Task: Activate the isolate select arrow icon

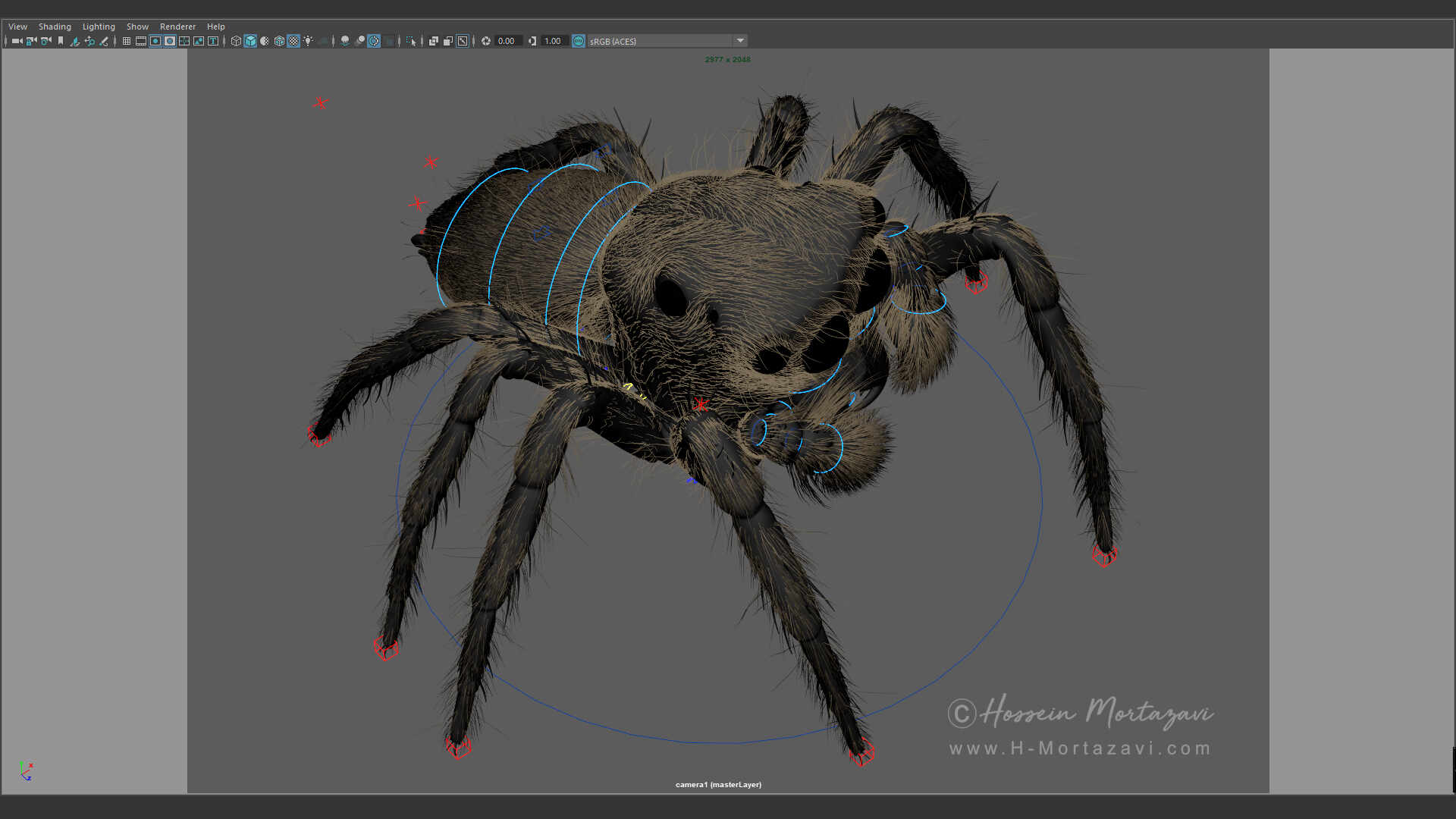Action: pyautogui.click(x=411, y=41)
